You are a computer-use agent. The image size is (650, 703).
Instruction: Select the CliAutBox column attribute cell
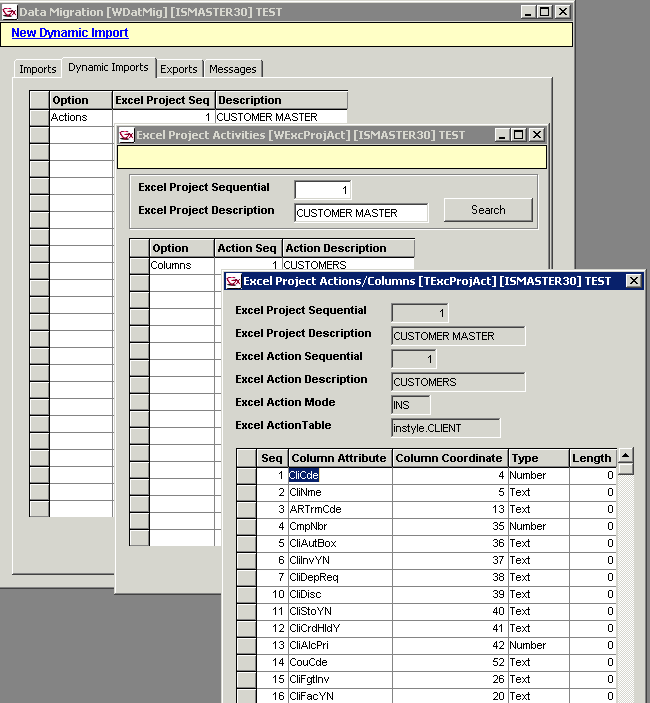pos(340,543)
